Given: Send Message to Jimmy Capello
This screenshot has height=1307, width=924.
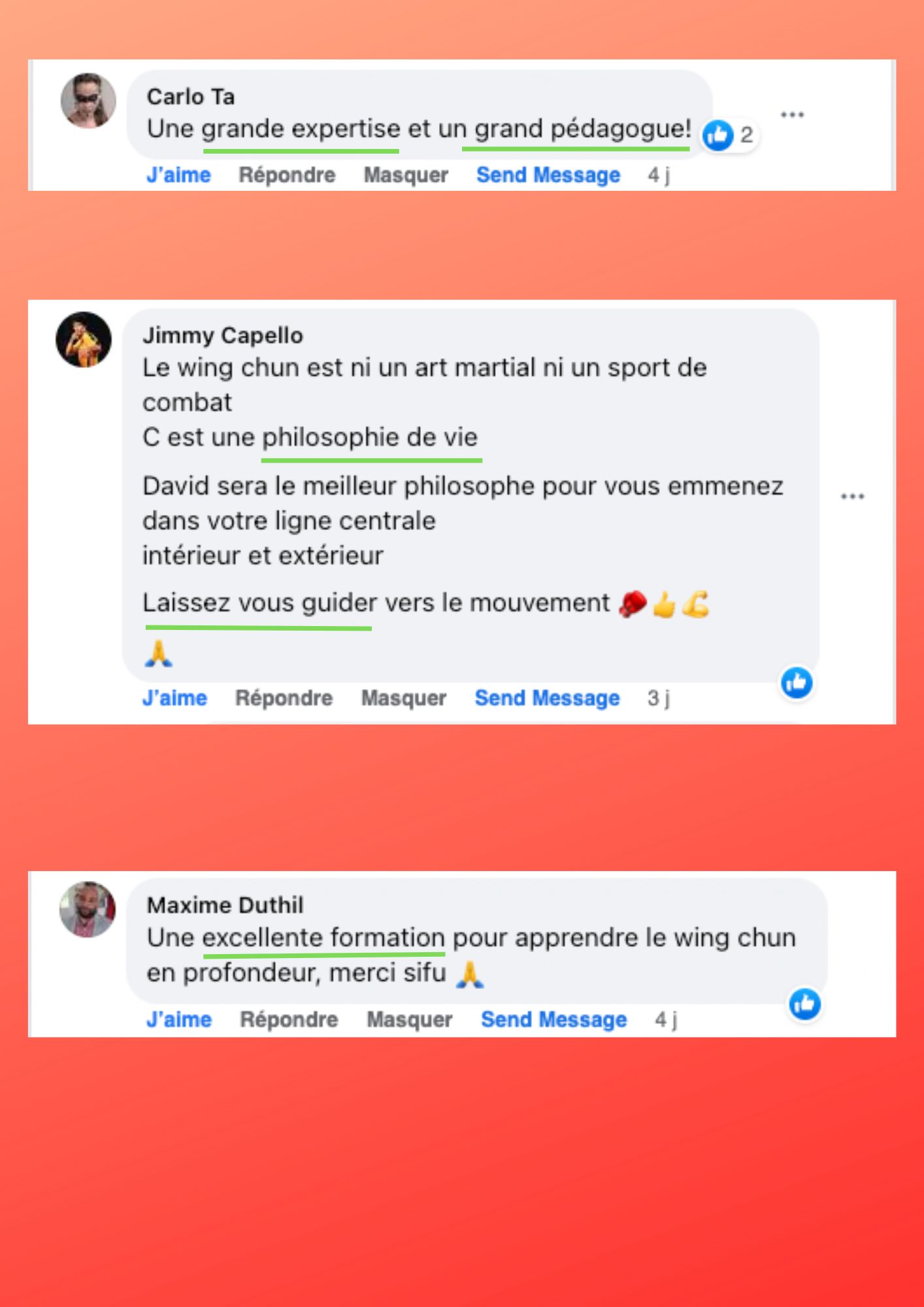Looking at the screenshot, I should click(x=547, y=698).
